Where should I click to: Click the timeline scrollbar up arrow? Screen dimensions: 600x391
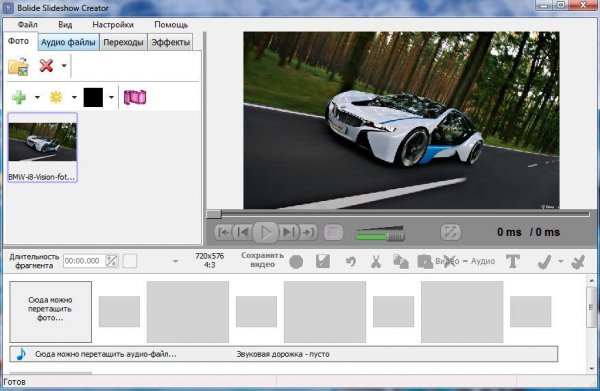(592, 281)
